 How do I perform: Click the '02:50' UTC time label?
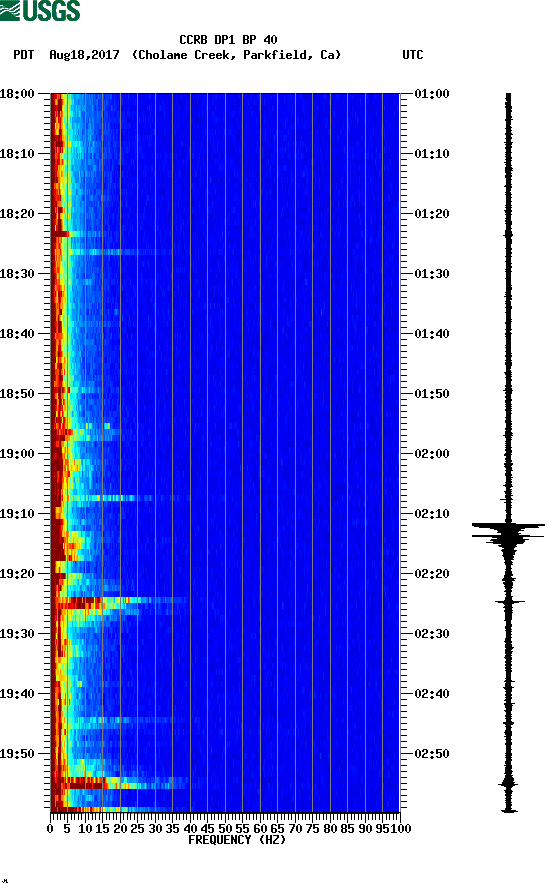click(432, 754)
